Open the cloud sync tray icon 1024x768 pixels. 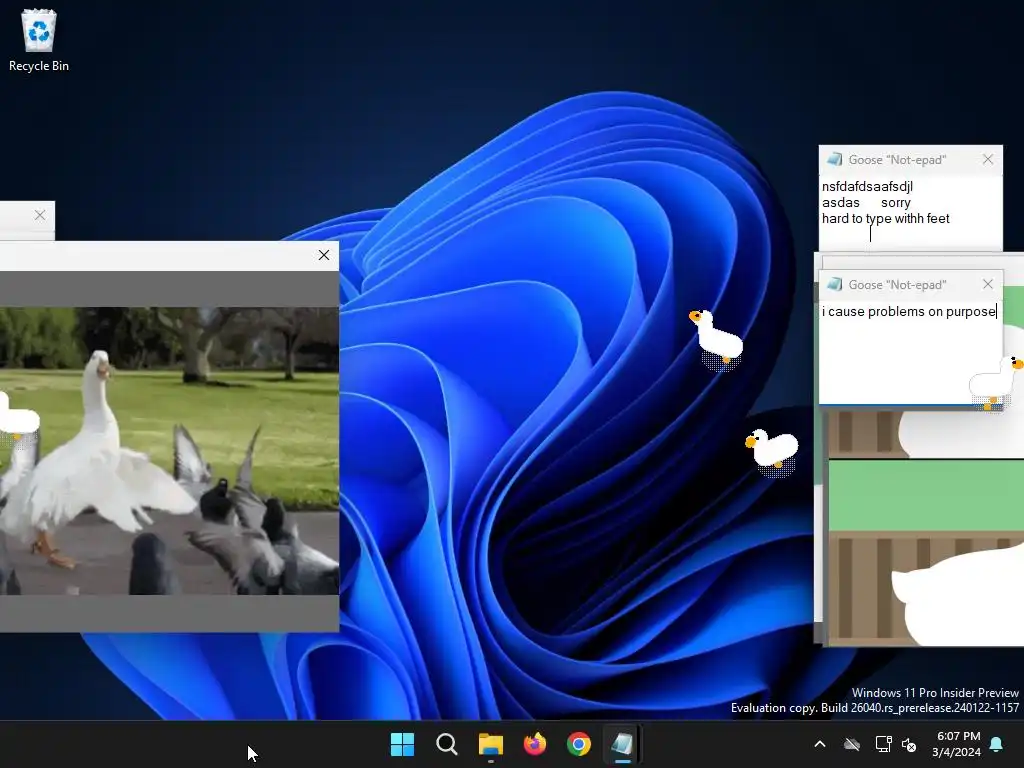tap(852, 744)
